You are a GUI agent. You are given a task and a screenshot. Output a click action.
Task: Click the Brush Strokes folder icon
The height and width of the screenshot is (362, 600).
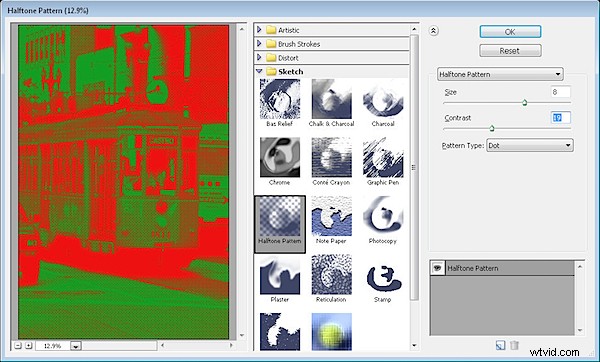coord(271,44)
